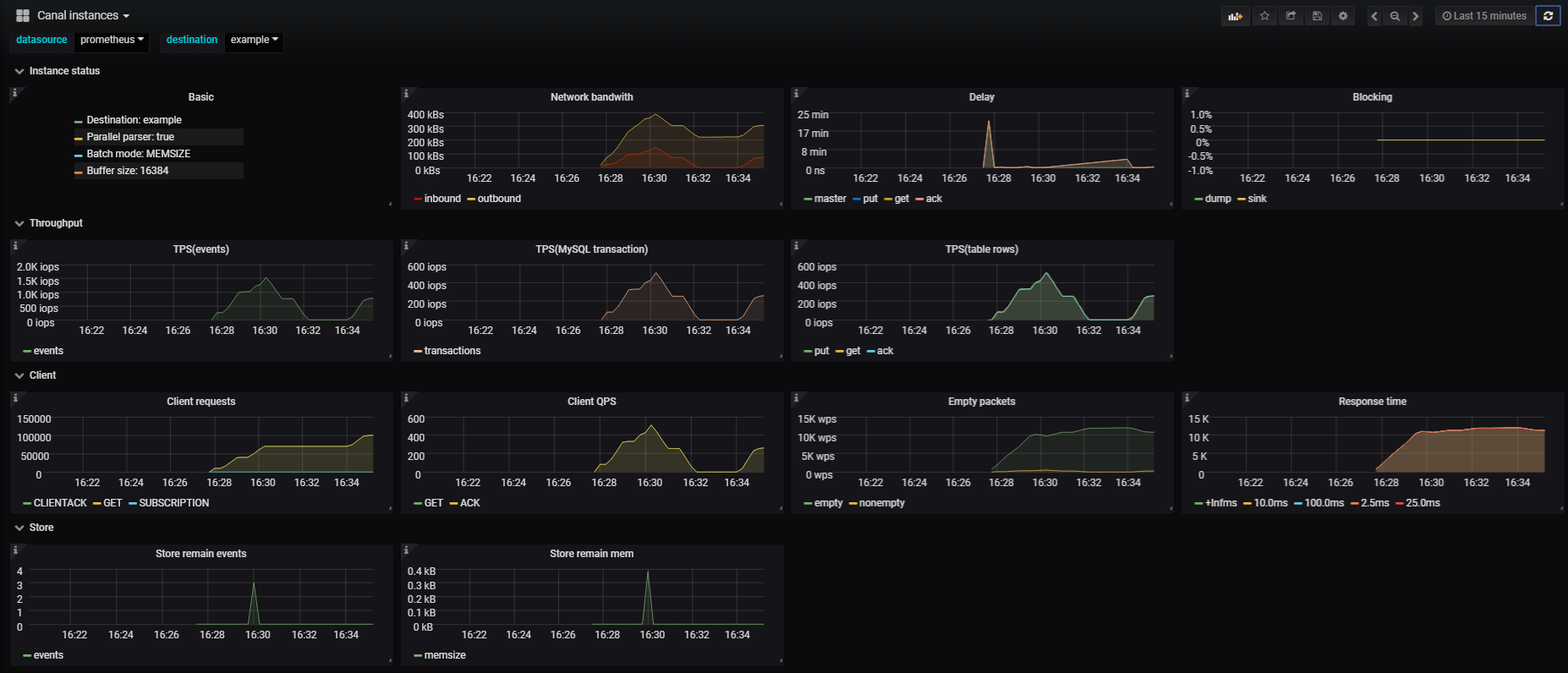Open the Response time panel title menu
Screen dimensions: 1568x673
click(x=1372, y=402)
